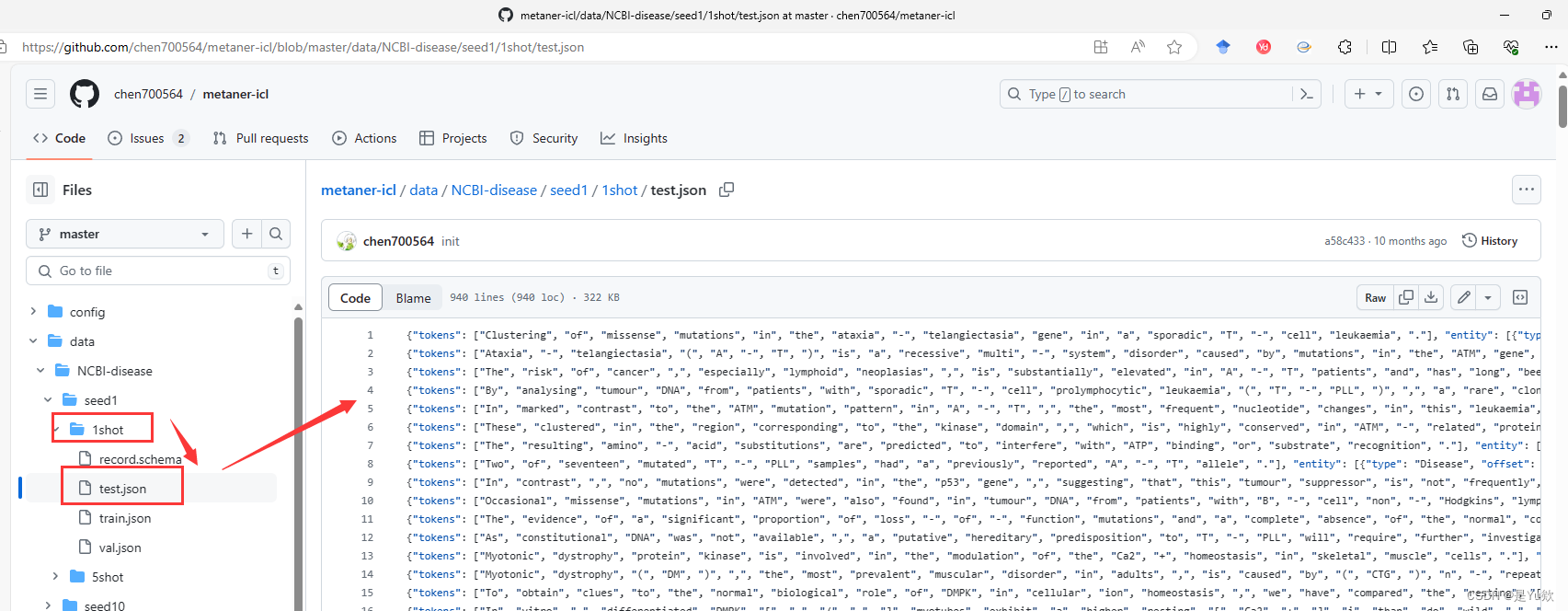Open browser read aloud icon
This screenshot has width=1568, height=611.
(x=1138, y=47)
